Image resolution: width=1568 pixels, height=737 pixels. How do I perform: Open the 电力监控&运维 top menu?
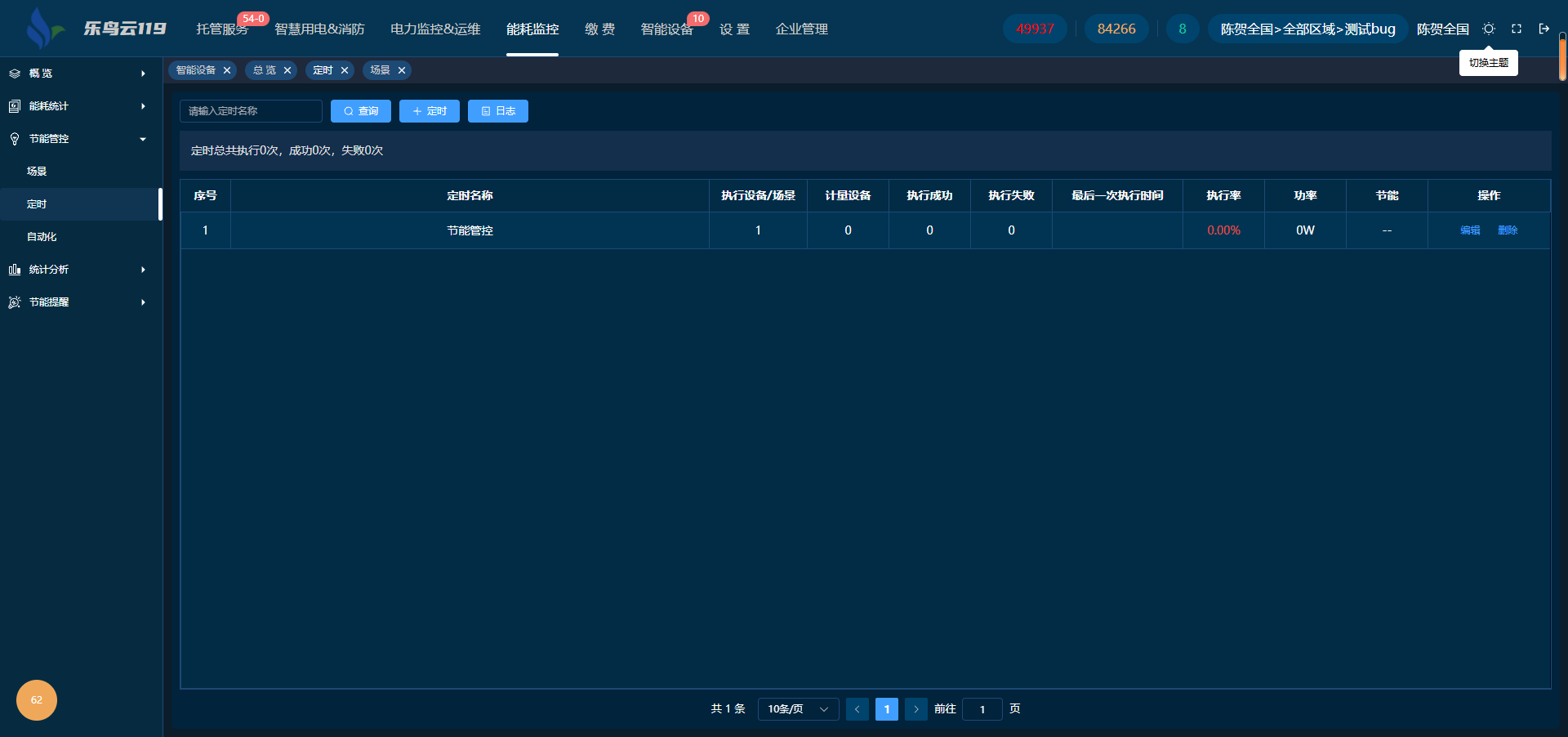pos(435,29)
